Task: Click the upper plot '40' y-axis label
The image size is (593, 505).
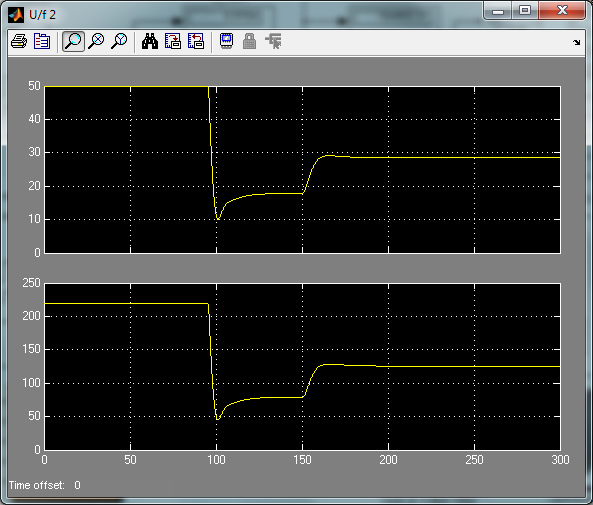Action: 34,119
